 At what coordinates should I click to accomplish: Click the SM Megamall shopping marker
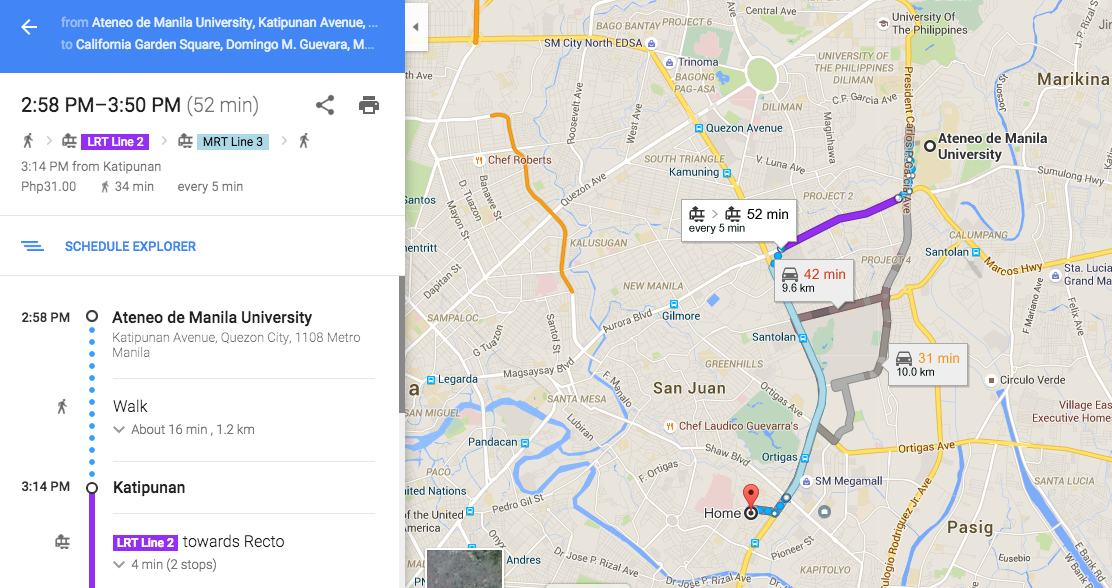tap(807, 481)
